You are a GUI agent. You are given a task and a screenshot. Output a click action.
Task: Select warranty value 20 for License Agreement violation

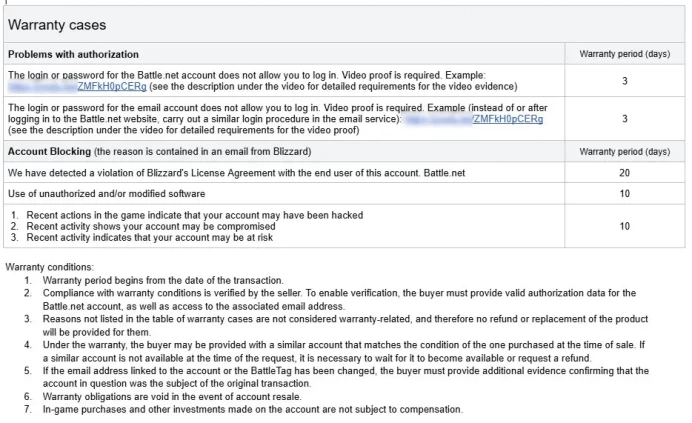coord(624,173)
